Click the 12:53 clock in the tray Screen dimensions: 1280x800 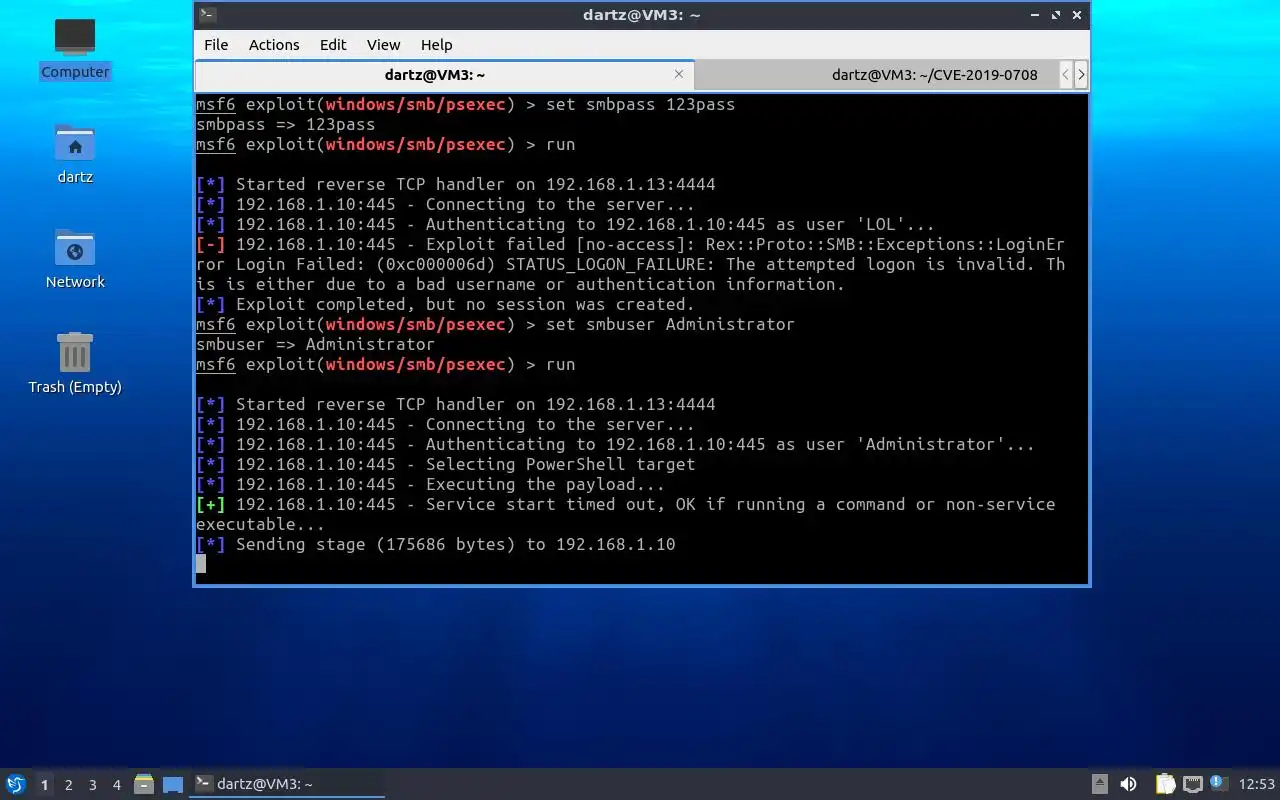pyautogui.click(x=1257, y=784)
